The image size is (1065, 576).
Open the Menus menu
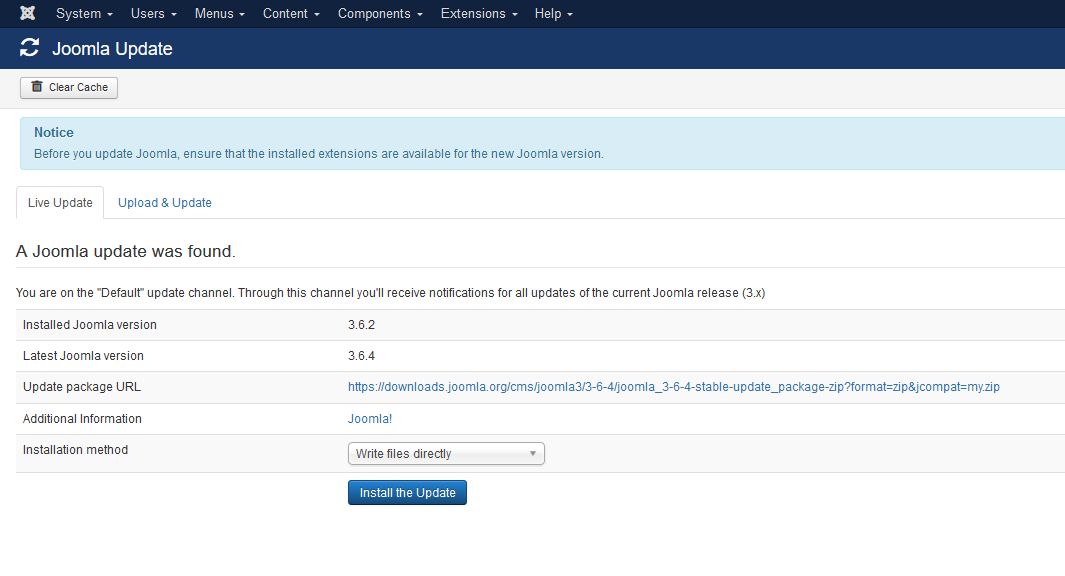point(214,13)
